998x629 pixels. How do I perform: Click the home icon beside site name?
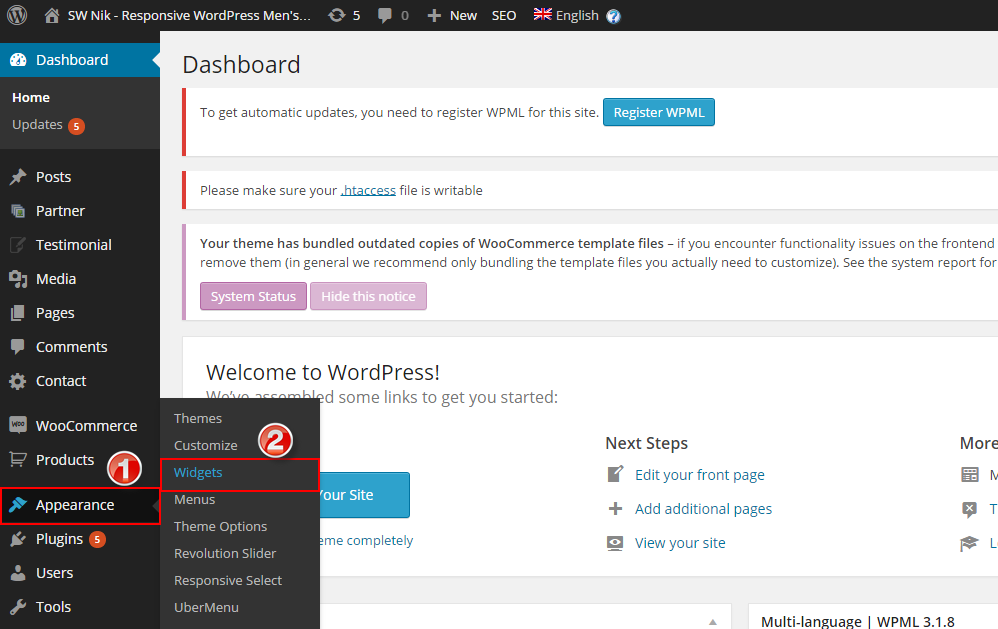pos(52,15)
